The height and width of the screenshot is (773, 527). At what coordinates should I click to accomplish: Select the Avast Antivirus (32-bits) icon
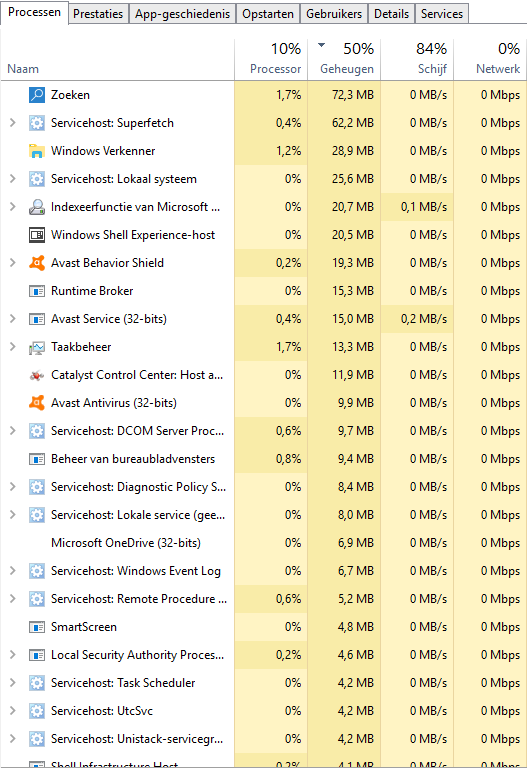(37, 403)
